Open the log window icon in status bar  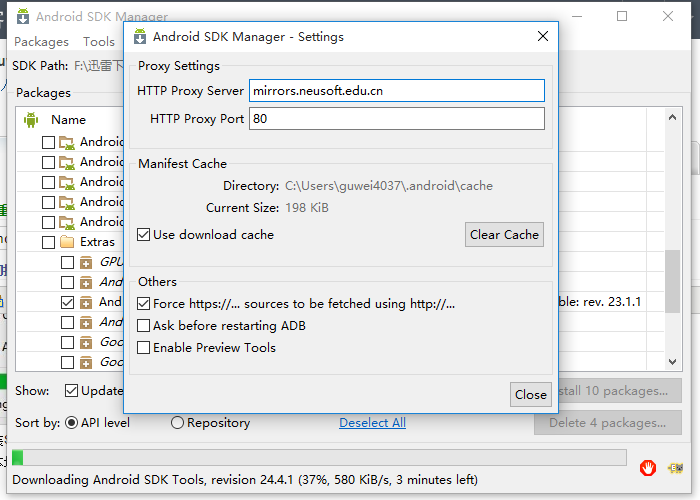(x=675, y=468)
